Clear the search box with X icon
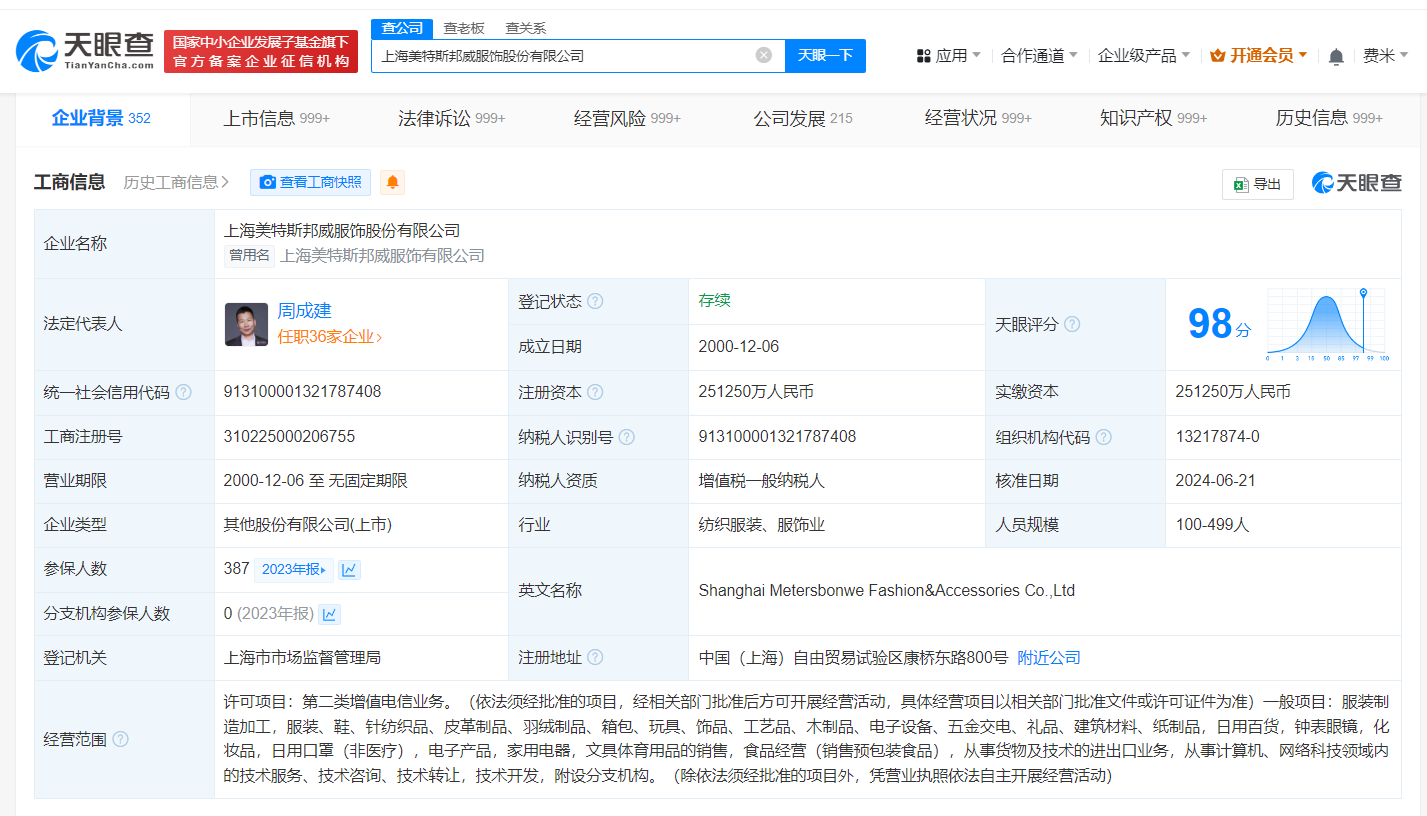 click(x=764, y=56)
